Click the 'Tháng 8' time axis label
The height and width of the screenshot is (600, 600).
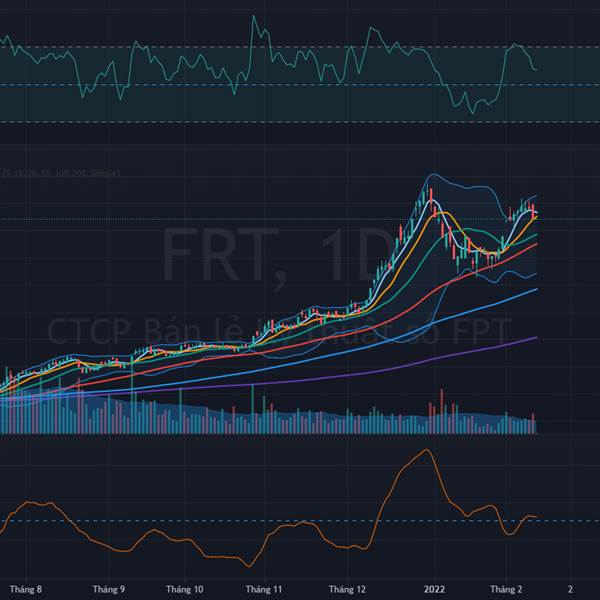click(26, 589)
